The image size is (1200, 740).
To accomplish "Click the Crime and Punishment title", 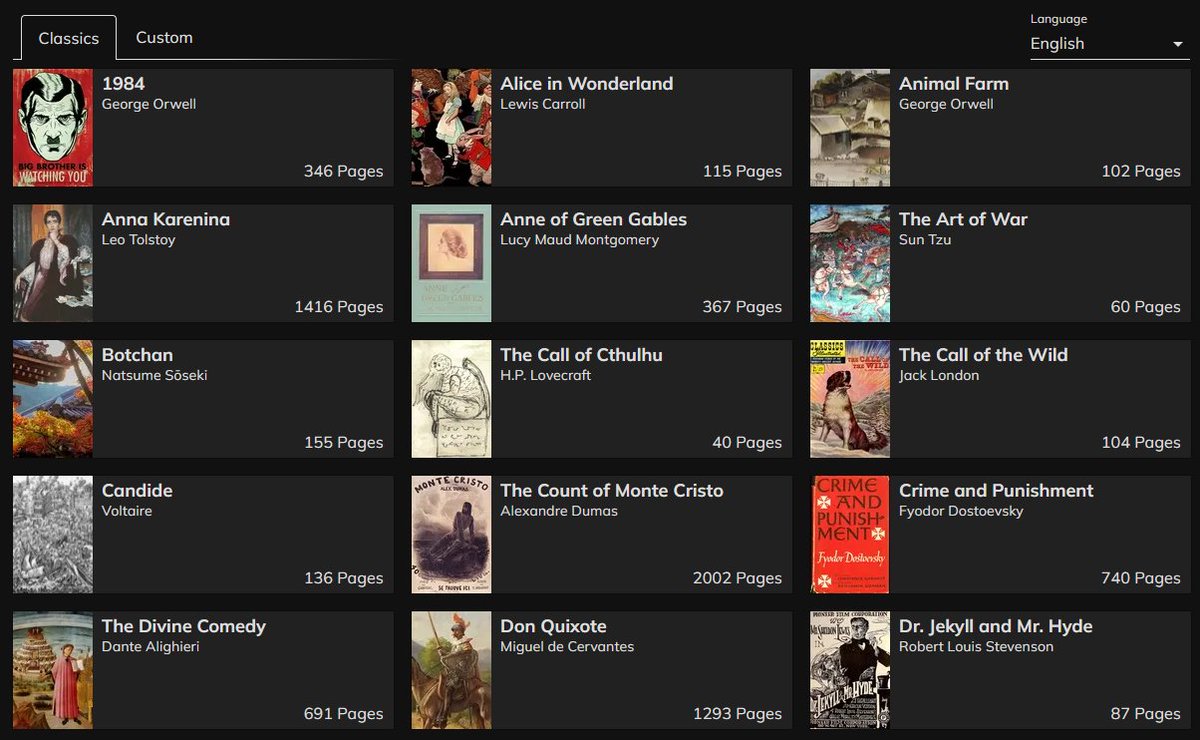I will pos(996,491).
